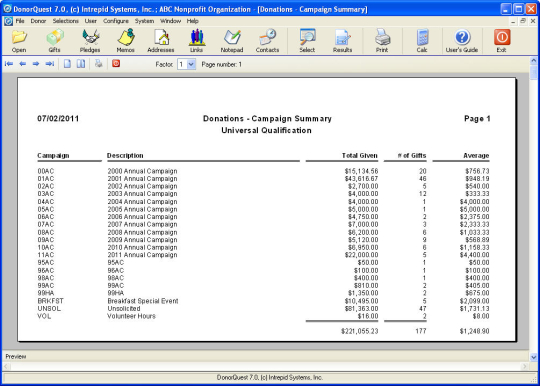Screen dimensions: 540x386
Task: Expand the Factor zoom dropdown
Action: pyautogui.click(x=191, y=64)
